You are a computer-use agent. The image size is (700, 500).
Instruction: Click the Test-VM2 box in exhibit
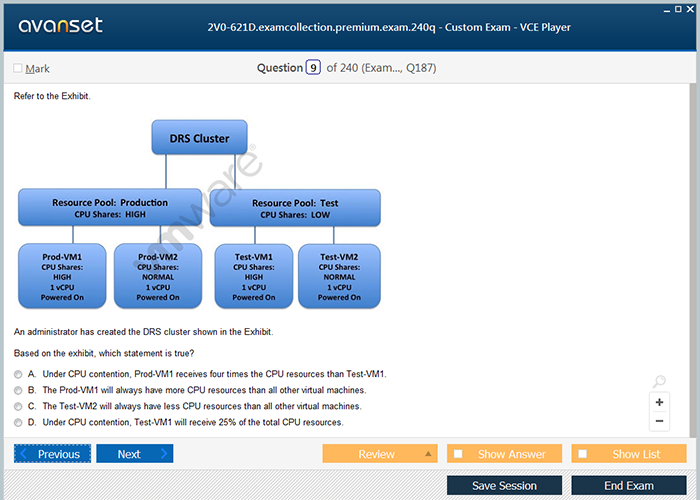(x=339, y=276)
